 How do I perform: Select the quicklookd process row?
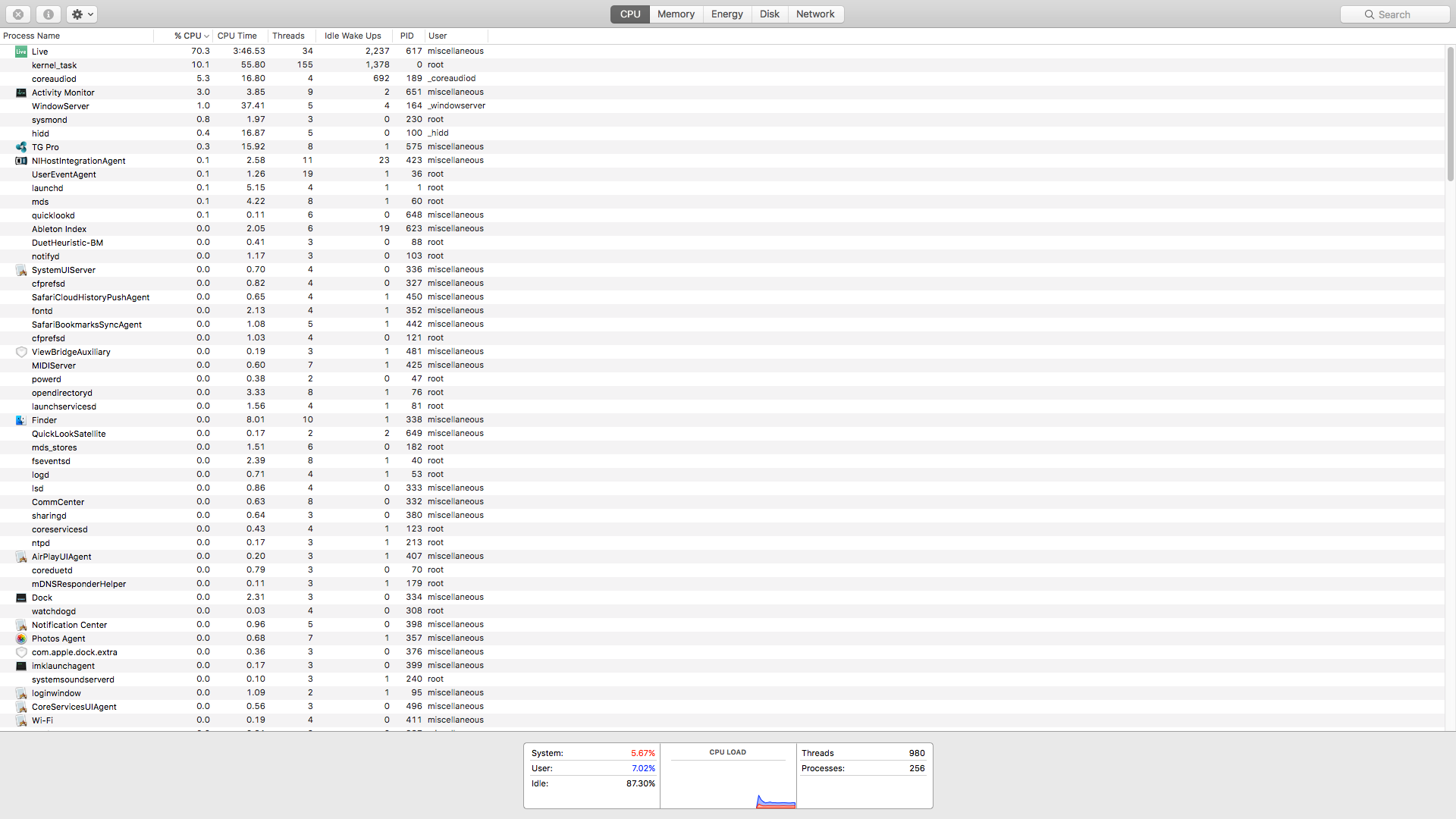722,215
